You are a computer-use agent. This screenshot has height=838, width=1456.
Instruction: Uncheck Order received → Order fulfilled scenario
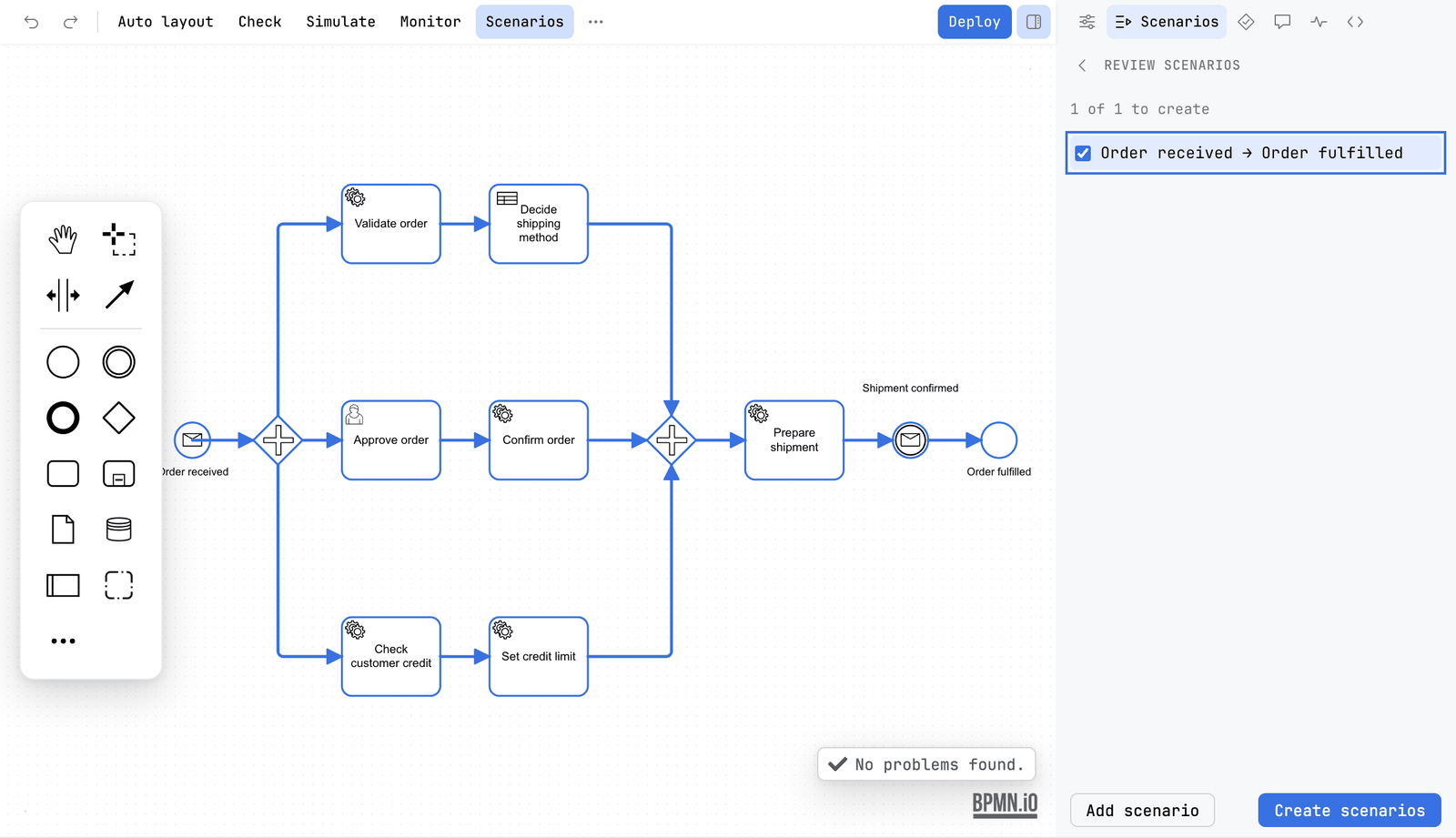pyautogui.click(x=1083, y=153)
